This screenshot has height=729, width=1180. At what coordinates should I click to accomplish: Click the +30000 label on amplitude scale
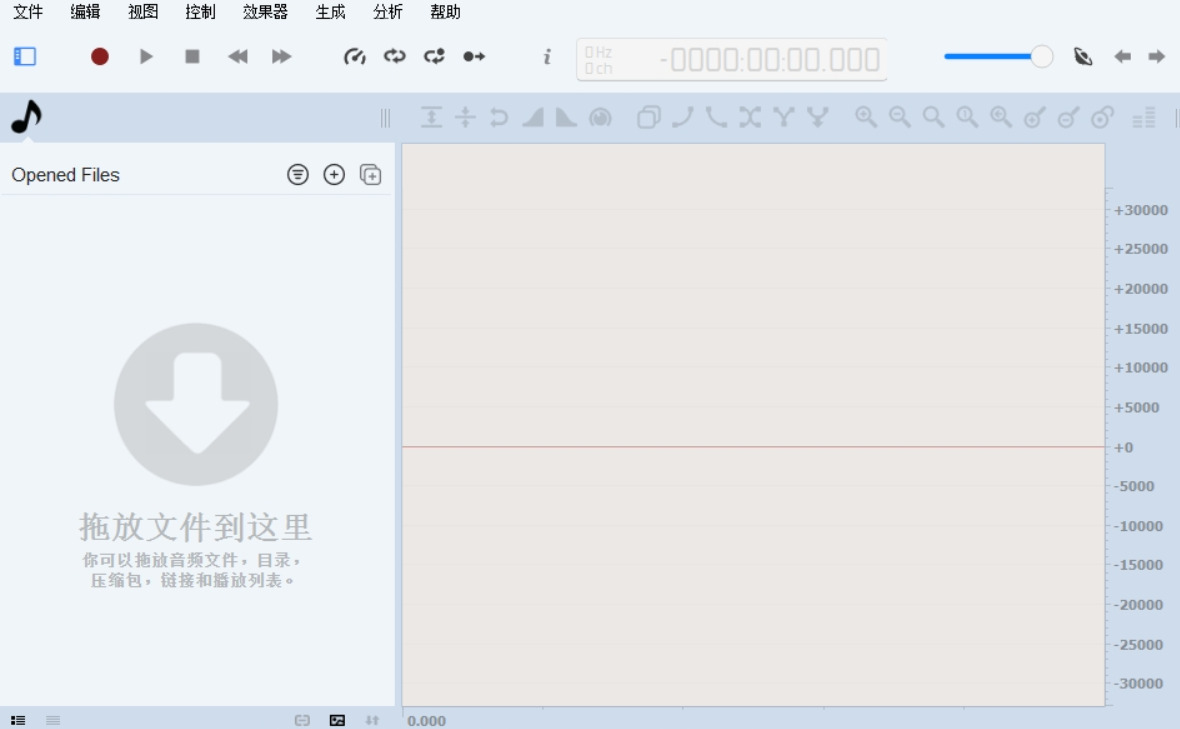pyautogui.click(x=1141, y=210)
